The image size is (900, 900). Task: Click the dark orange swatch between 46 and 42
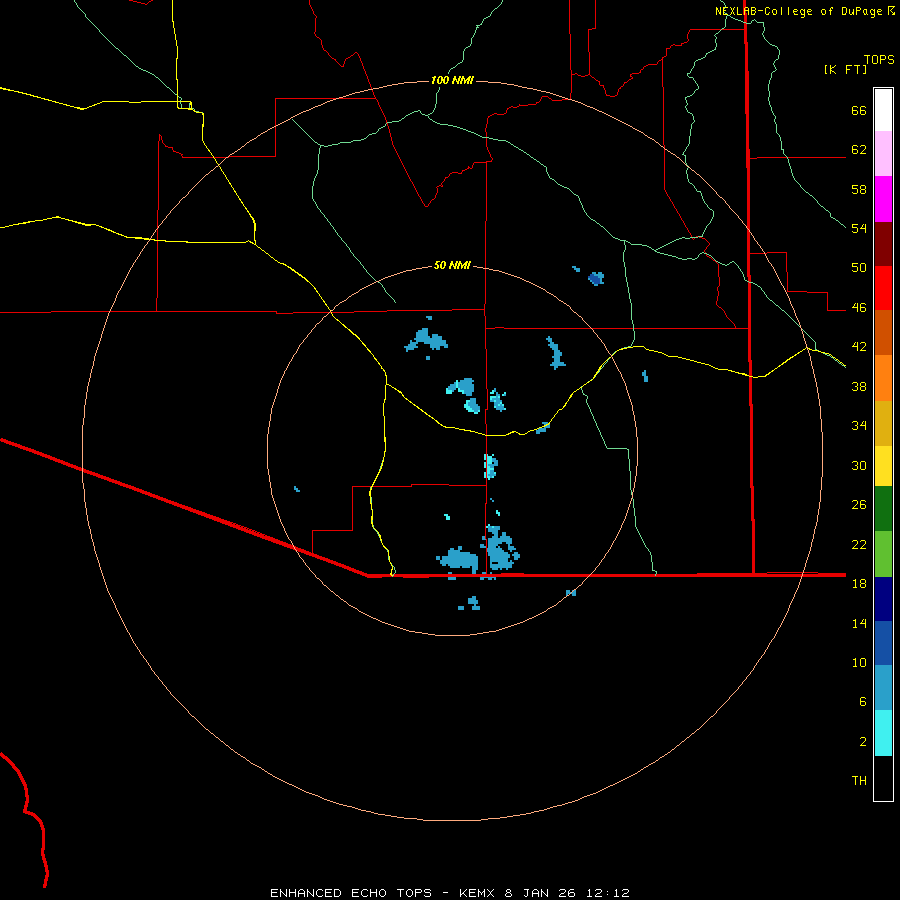point(883,332)
